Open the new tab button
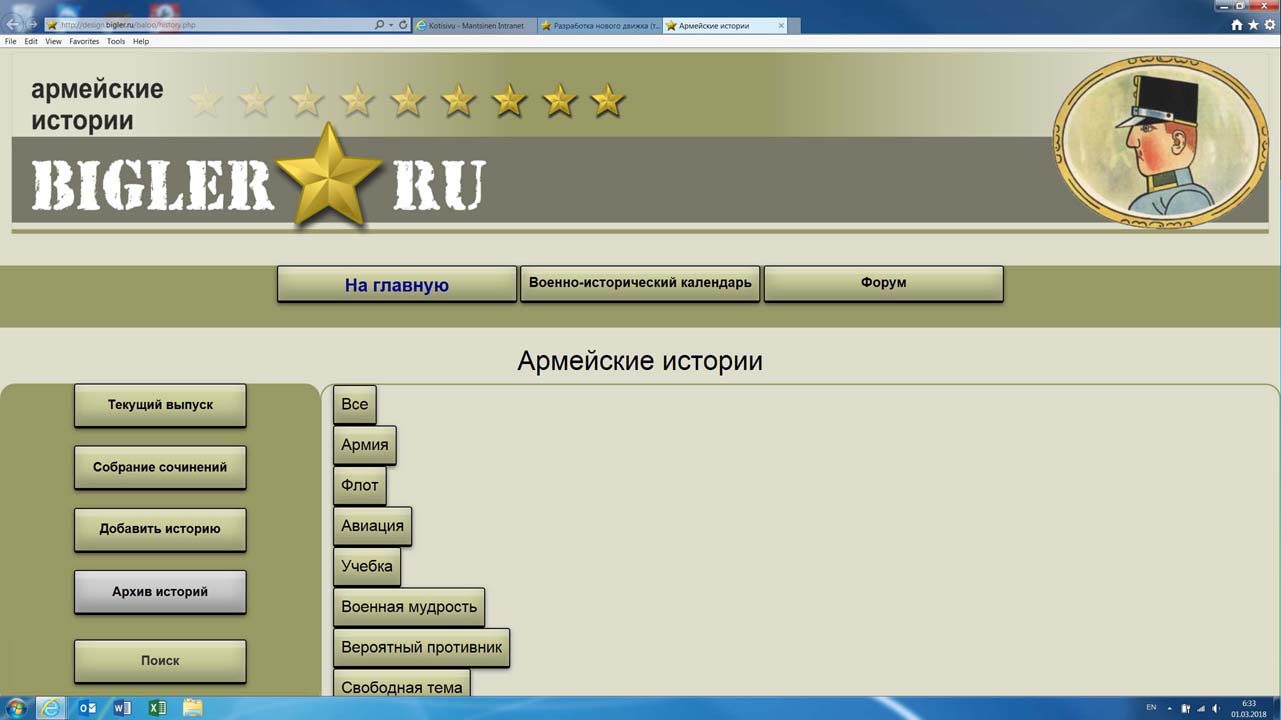 tap(794, 26)
